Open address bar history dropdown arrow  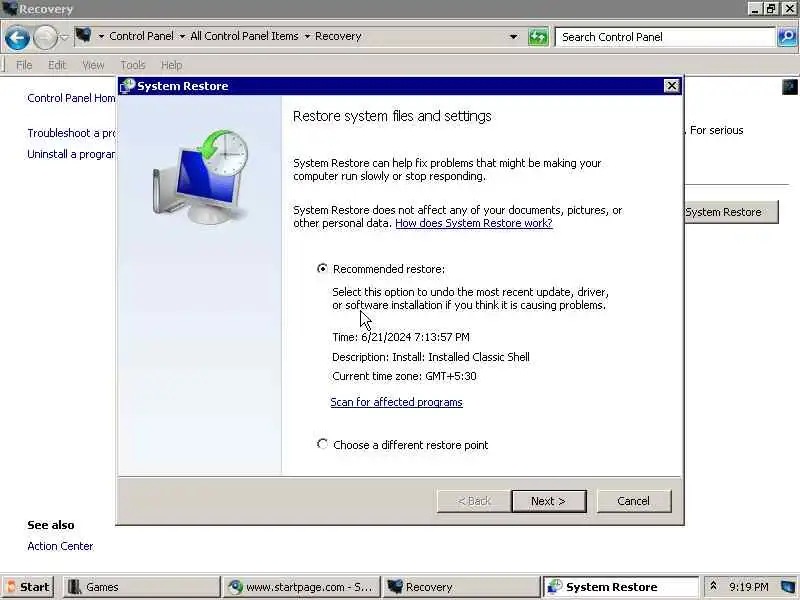click(513, 37)
